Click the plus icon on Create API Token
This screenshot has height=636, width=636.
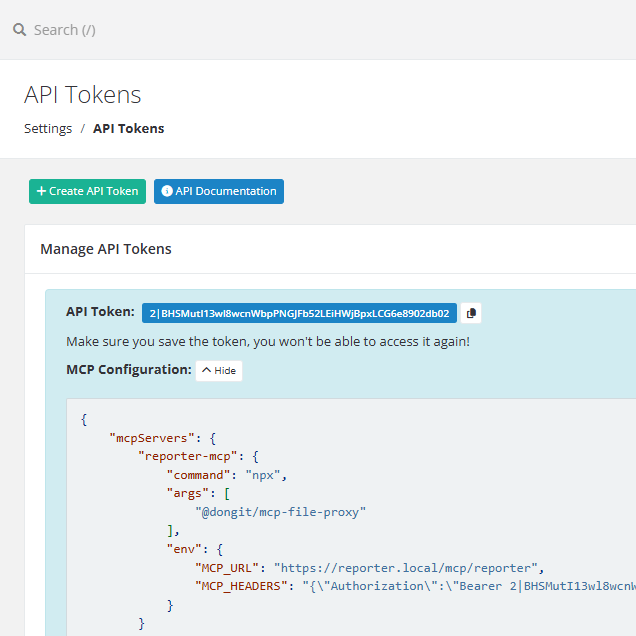(41, 192)
